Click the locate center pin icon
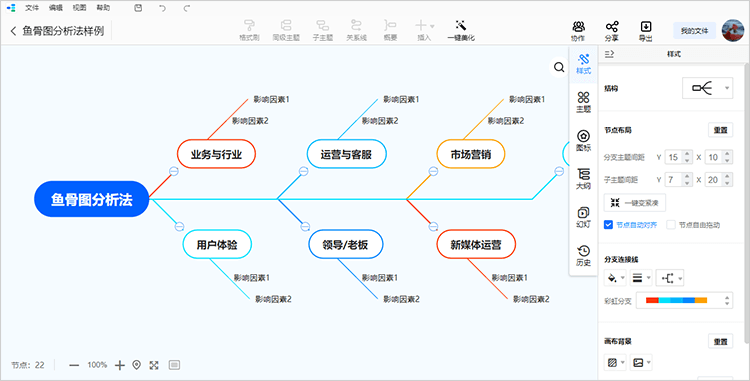Viewport: 750px width, 381px height. (x=136, y=365)
